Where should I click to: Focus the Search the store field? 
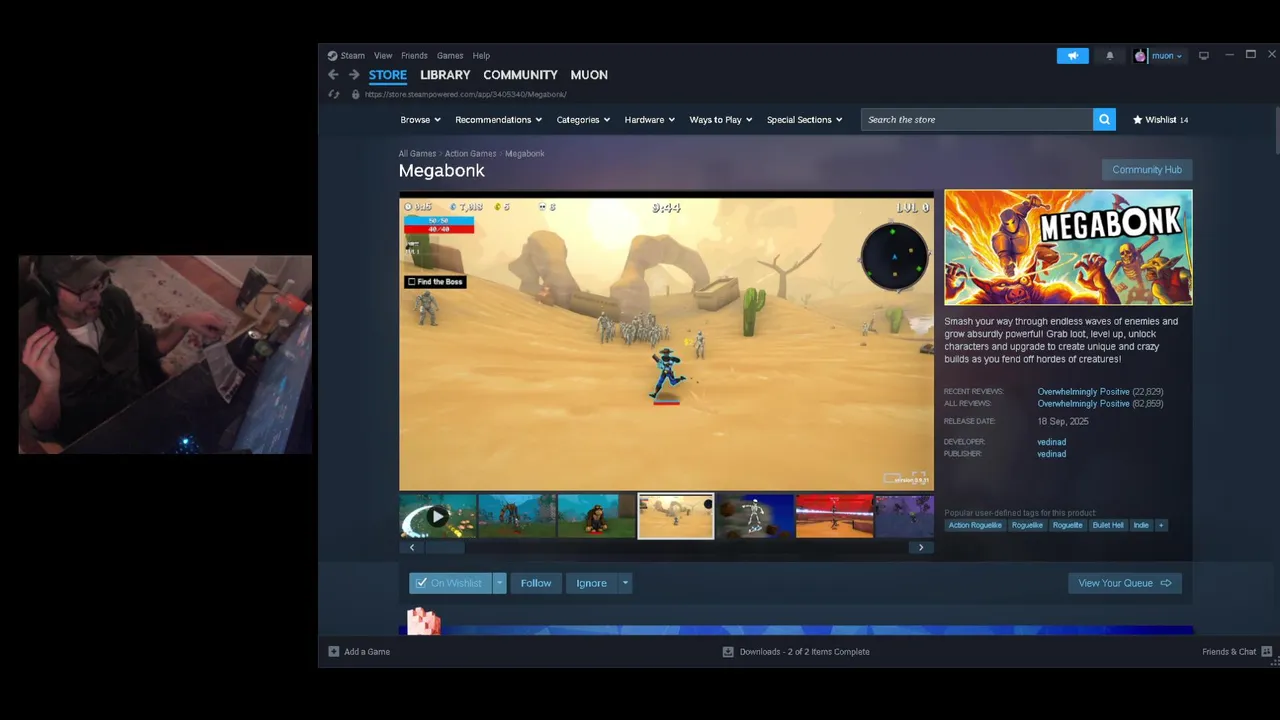[977, 119]
